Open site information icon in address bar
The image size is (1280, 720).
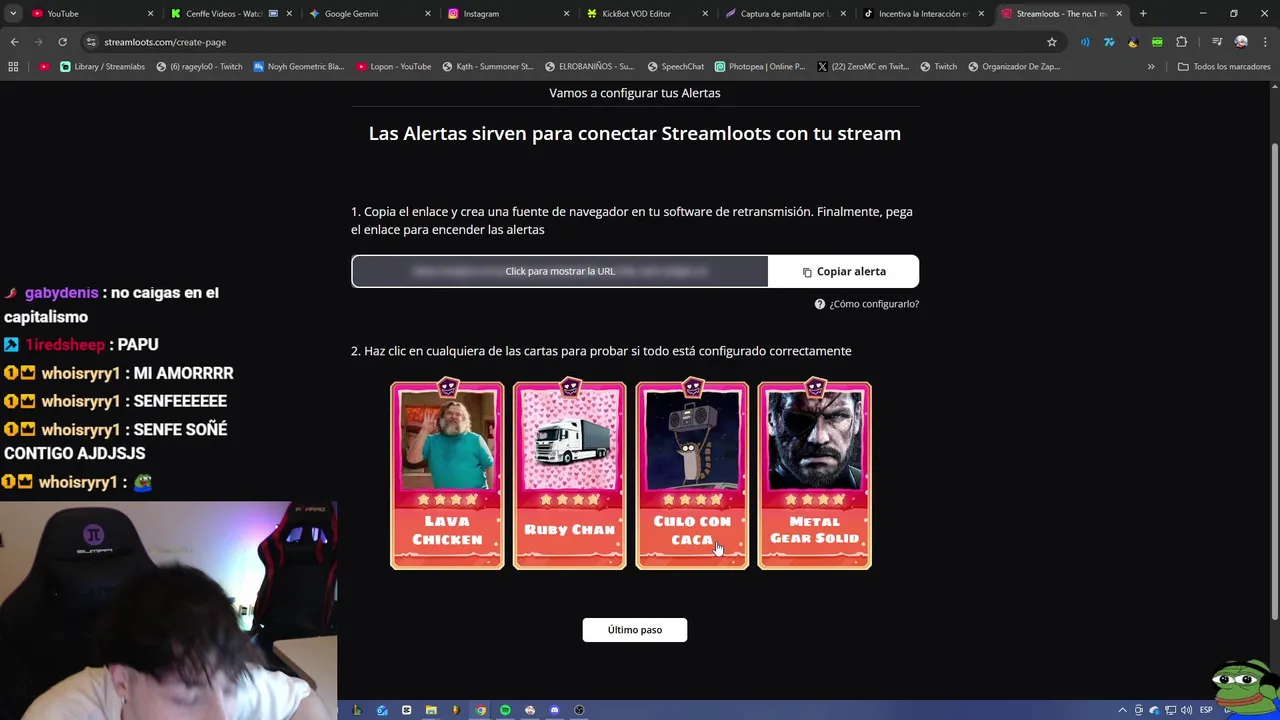coord(91,42)
